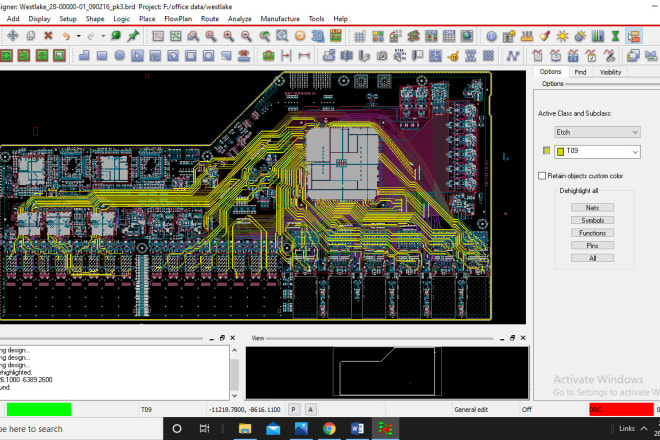Open Microsoft Word from taskbar

coord(357,429)
